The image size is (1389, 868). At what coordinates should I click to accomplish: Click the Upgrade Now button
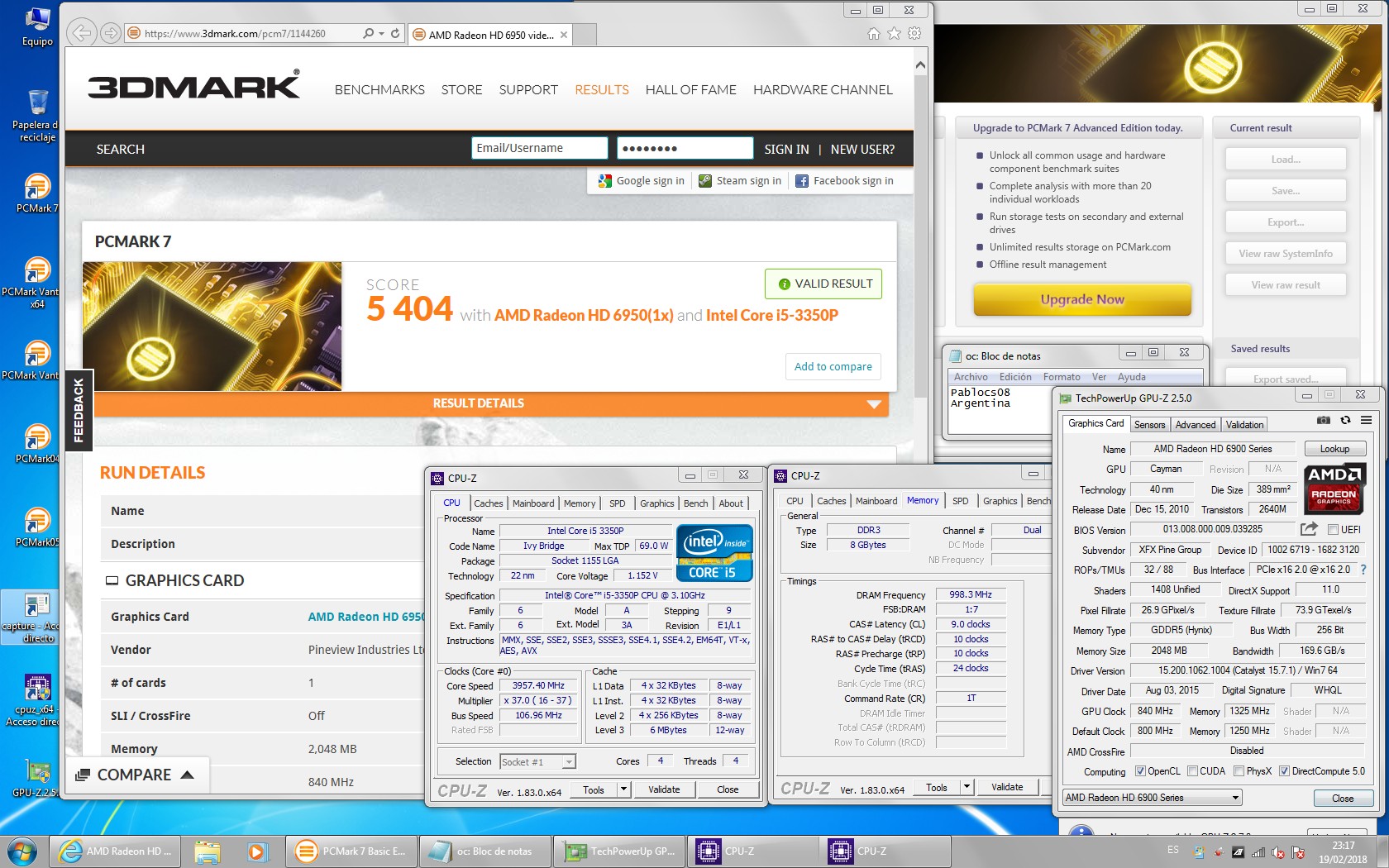(x=1082, y=299)
